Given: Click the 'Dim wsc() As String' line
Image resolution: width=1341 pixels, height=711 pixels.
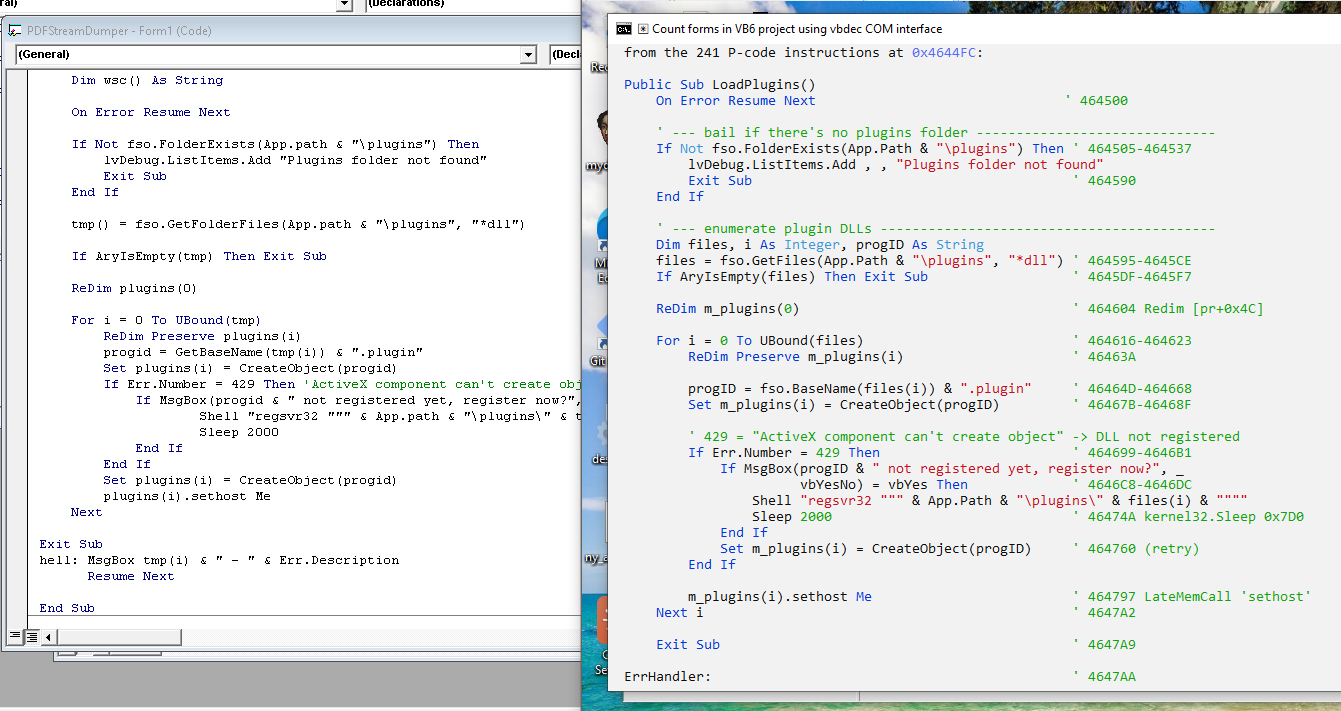Looking at the screenshot, I should [x=147, y=80].
